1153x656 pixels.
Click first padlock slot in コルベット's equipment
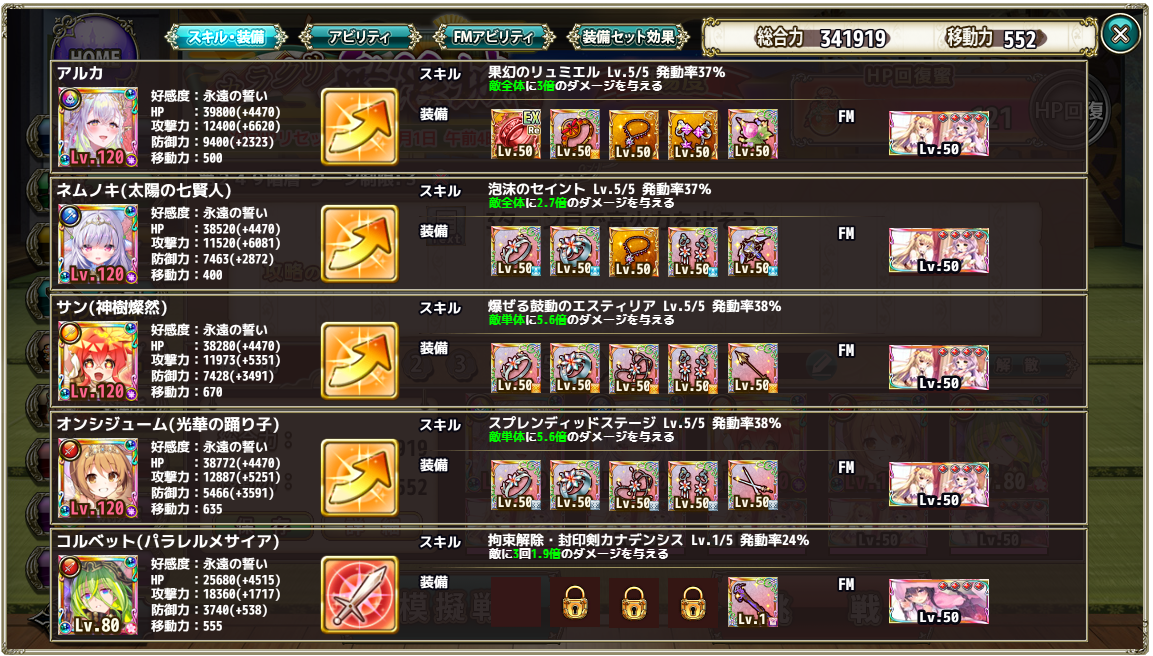[x=575, y=602]
